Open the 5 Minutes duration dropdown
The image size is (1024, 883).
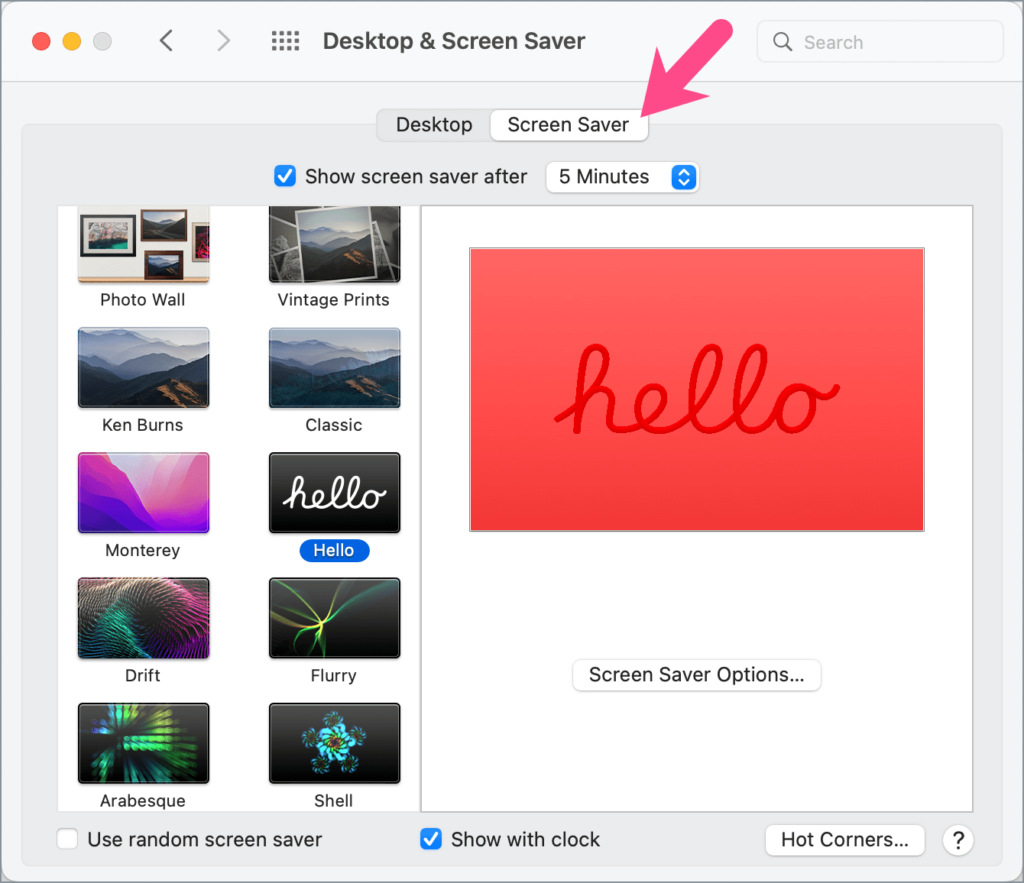click(622, 176)
